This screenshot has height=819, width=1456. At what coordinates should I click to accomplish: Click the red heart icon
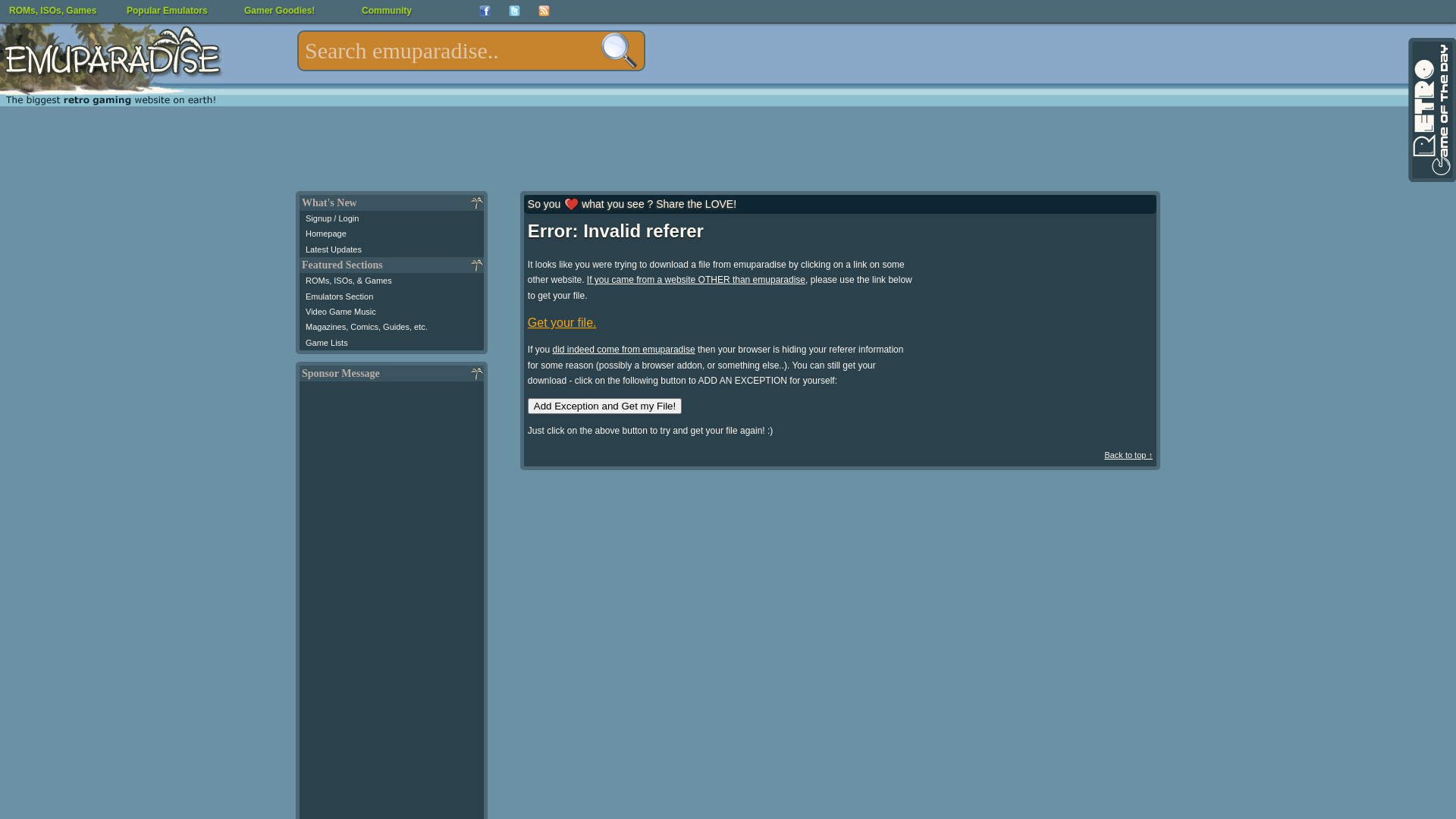[571, 204]
